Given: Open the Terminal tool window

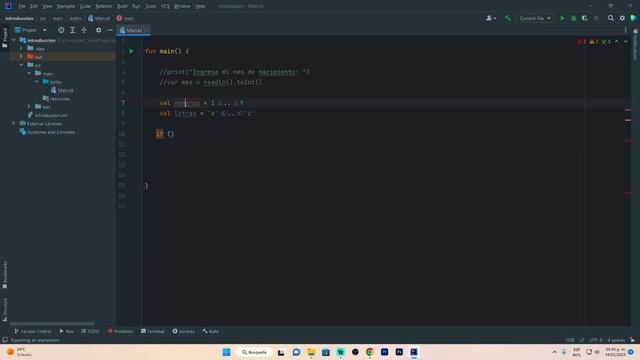Looking at the screenshot, I should [x=152, y=331].
